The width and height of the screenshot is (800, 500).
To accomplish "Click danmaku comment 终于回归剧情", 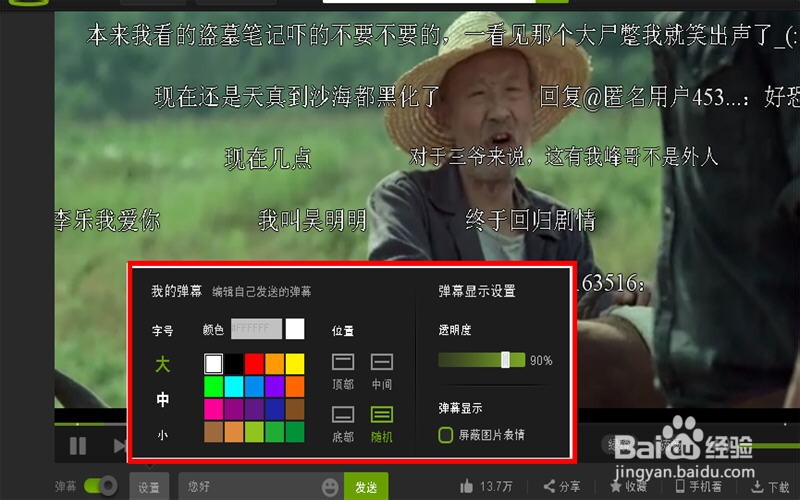I will click(x=531, y=220).
